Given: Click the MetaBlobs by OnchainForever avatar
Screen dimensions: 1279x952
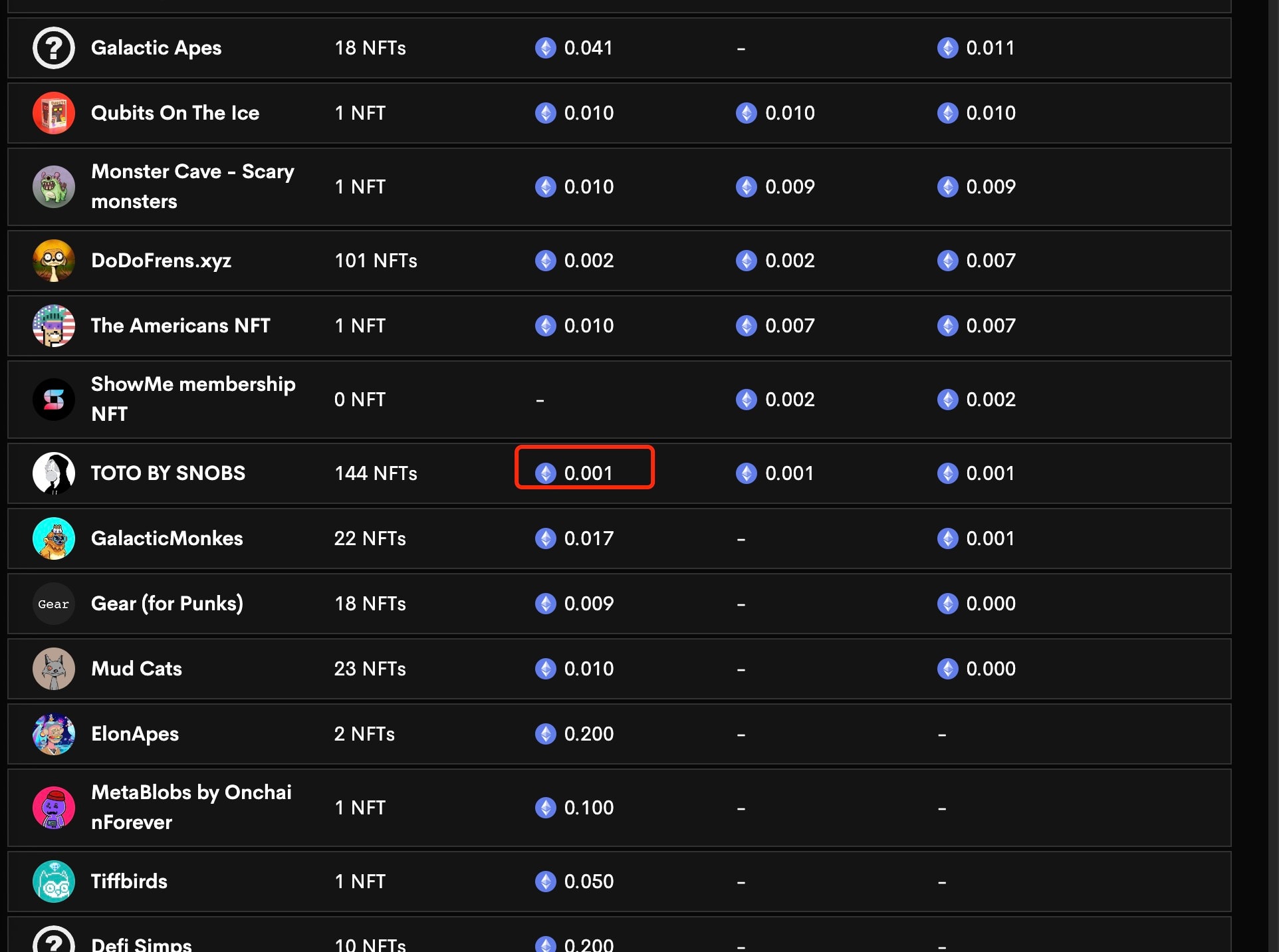Looking at the screenshot, I should pyautogui.click(x=54, y=808).
